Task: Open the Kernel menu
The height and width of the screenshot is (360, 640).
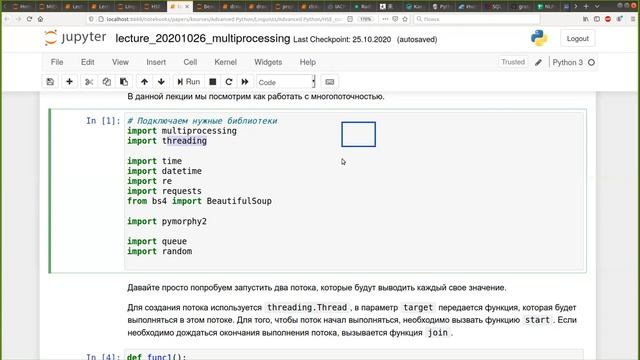Action: pos(225,62)
